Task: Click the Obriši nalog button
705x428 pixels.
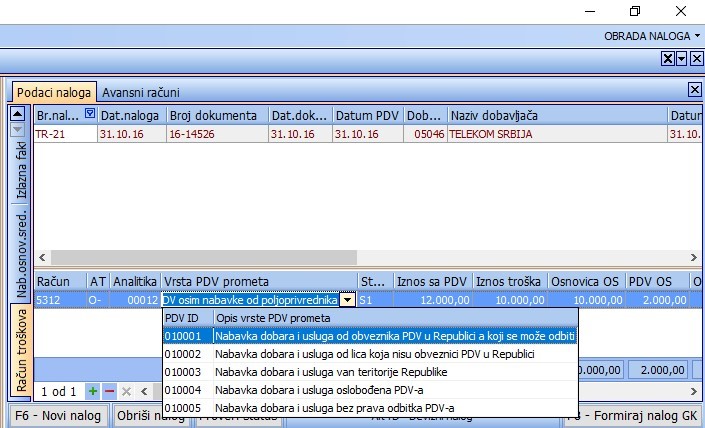Action: [149, 416]
